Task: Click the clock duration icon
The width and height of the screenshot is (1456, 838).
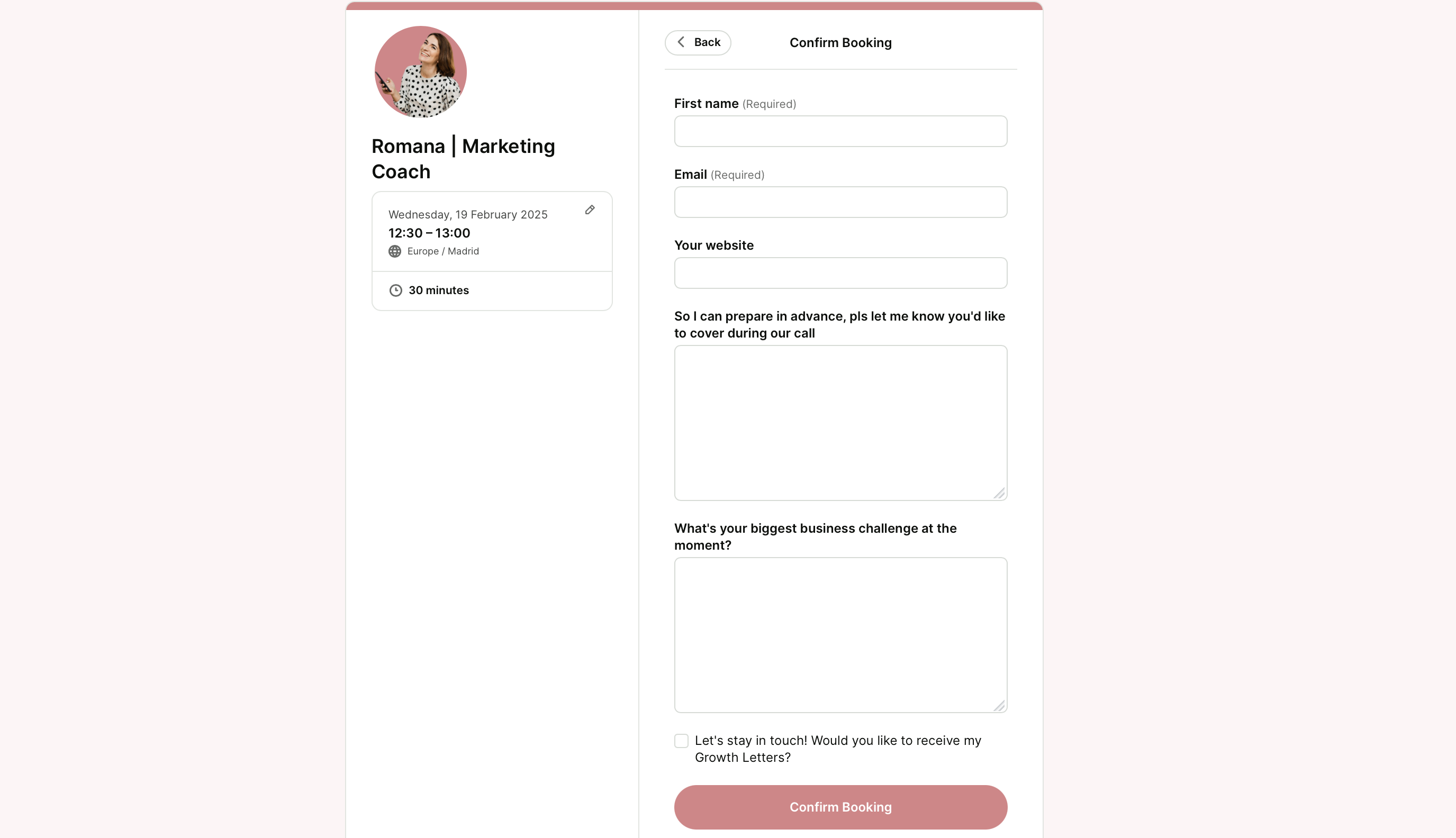Action: point(395,290)
